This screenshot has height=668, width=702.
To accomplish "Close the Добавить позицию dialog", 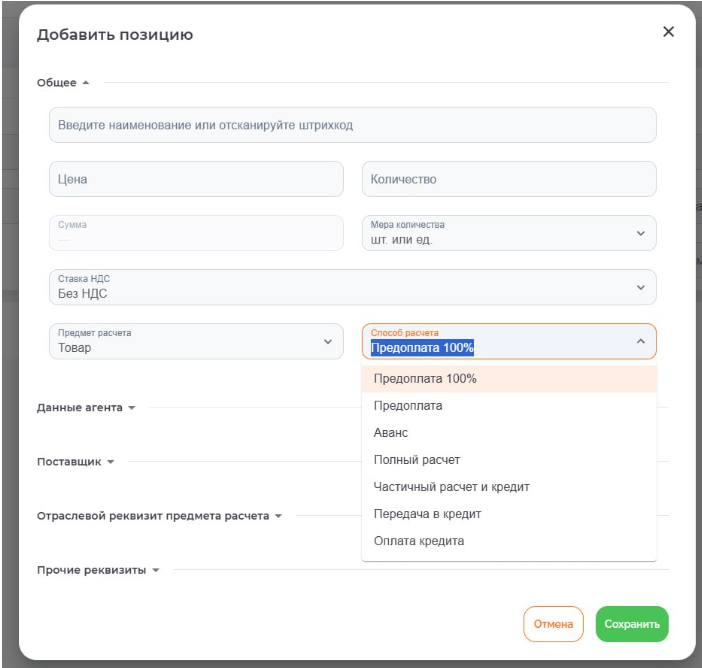I will point(669,32).
